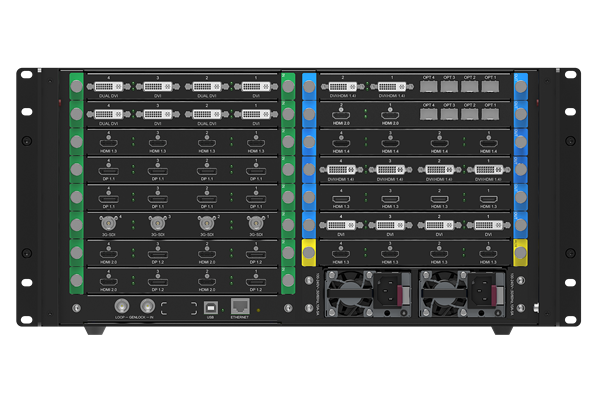Select HDMI 1.3 port 4 on yellow-handled card
600x400 pixels.
point(341,254)
